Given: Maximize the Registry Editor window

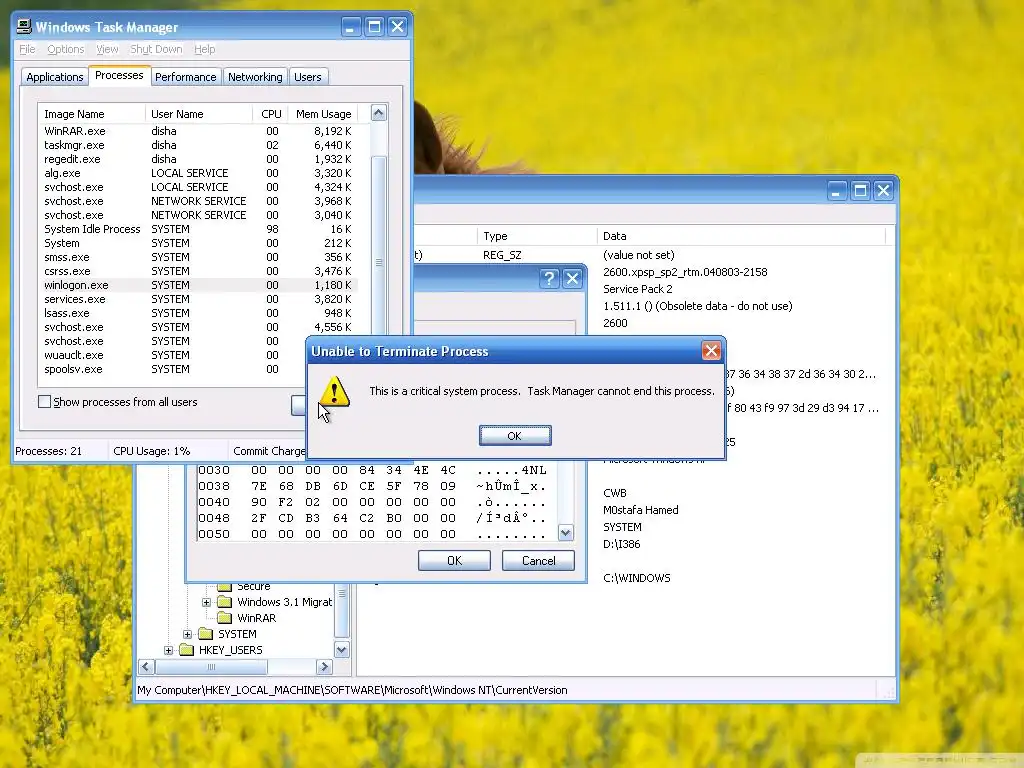Looking at the screenshot, I should tap(861, 191).
